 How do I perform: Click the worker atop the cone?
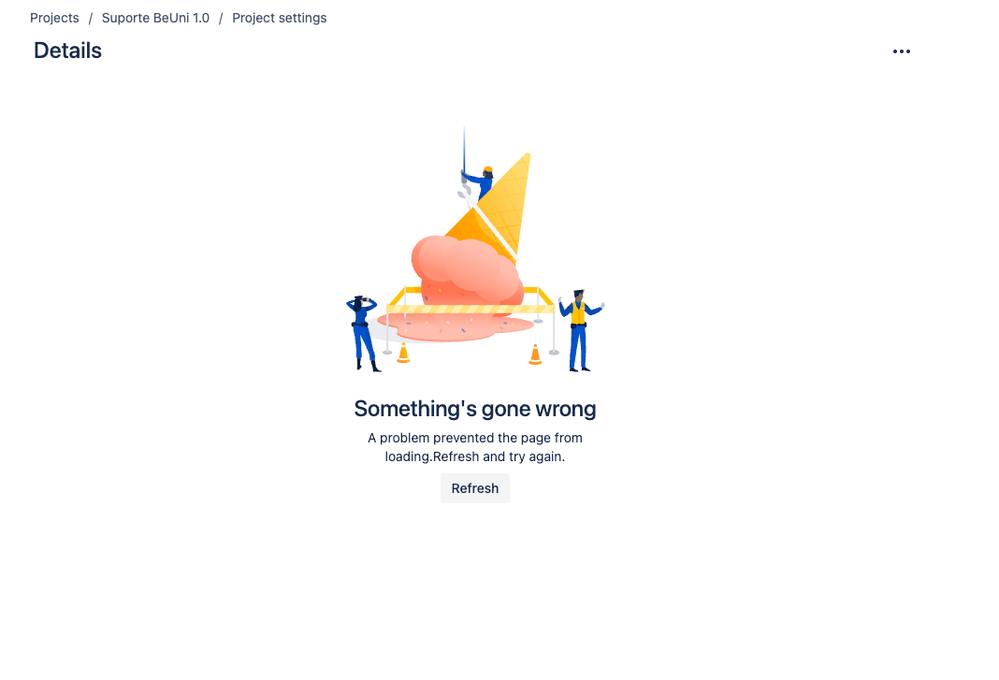480,183
